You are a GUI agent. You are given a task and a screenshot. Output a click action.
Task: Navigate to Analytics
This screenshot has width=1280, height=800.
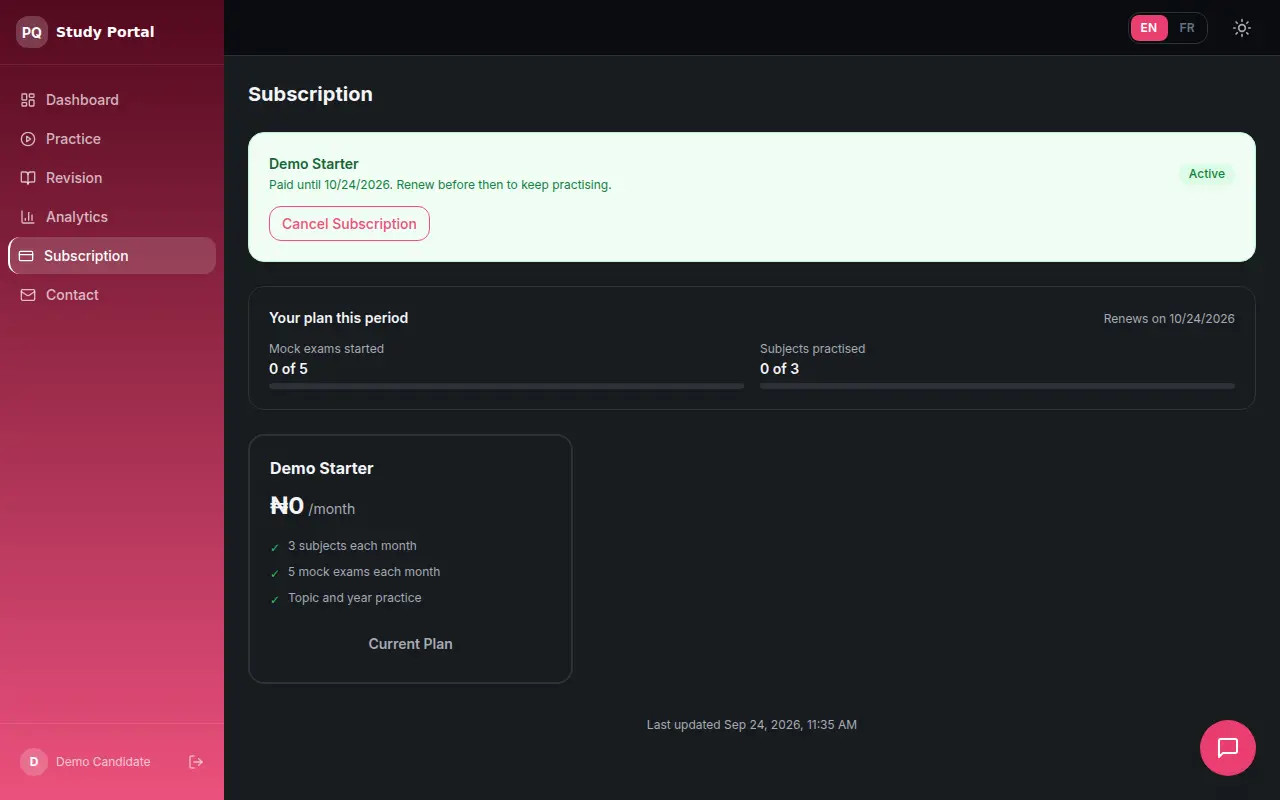(x=112, y=217)
